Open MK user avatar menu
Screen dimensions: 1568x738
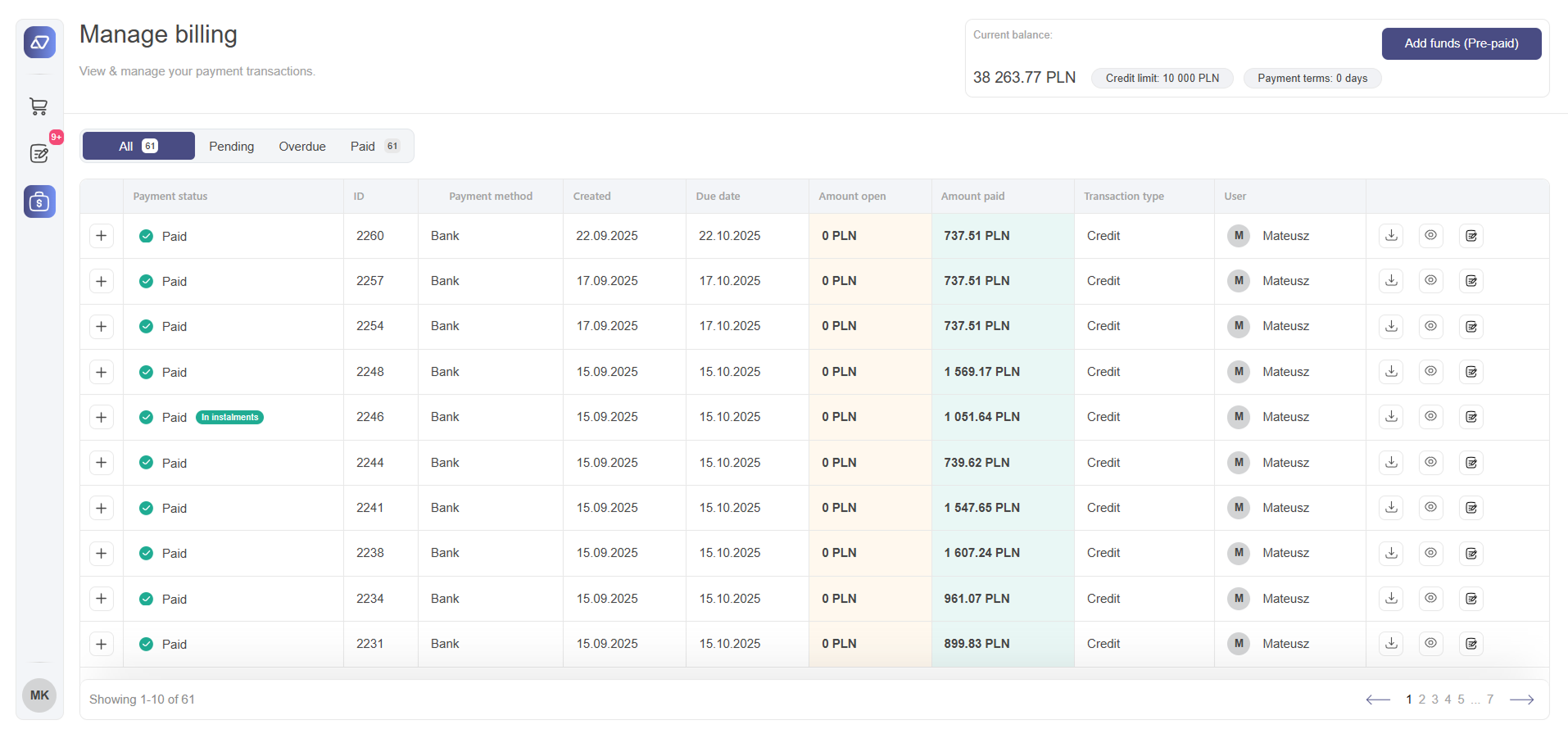coord(39,695)
